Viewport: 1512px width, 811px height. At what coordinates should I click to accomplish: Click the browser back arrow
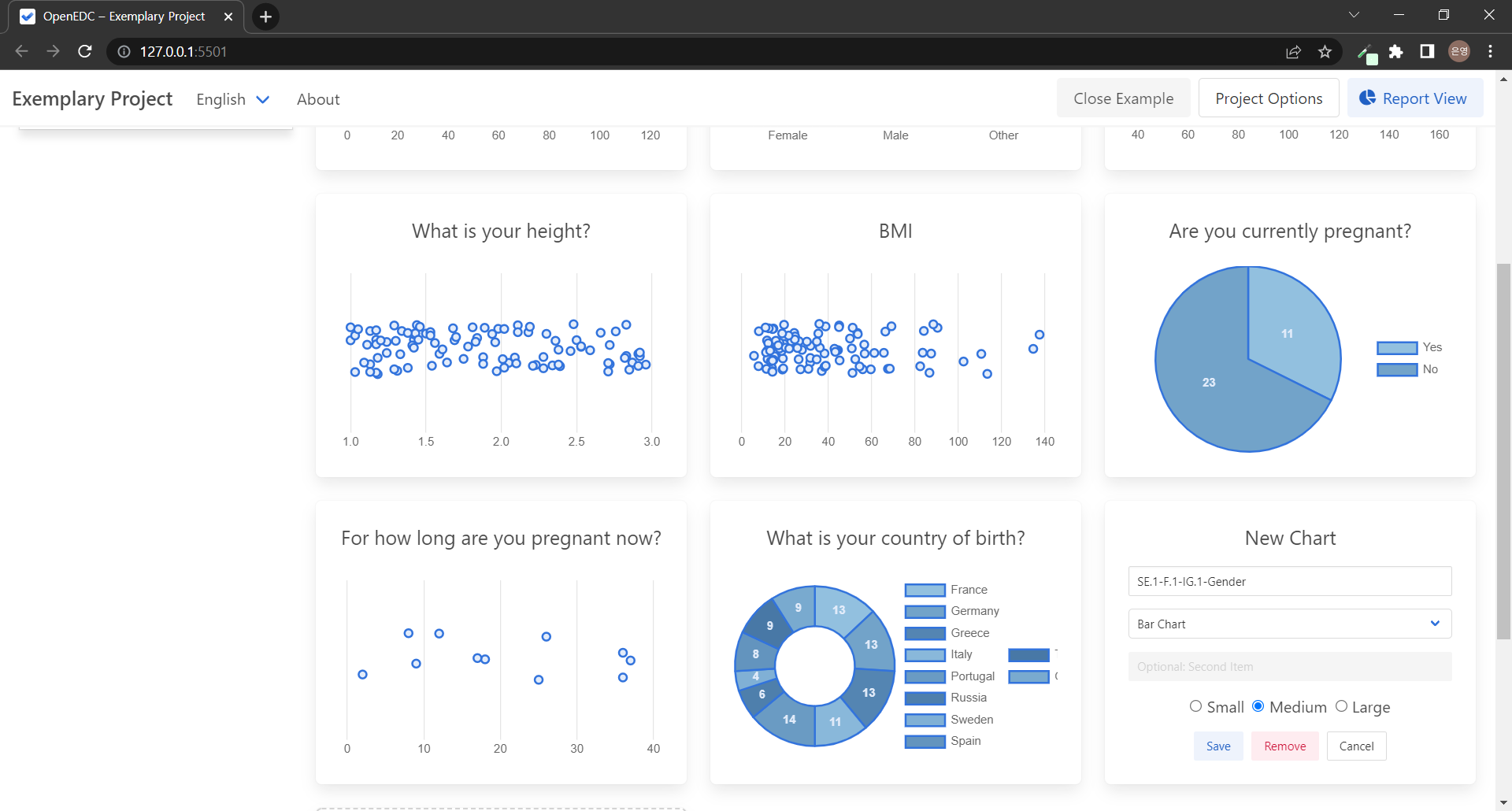click(21, 51)
